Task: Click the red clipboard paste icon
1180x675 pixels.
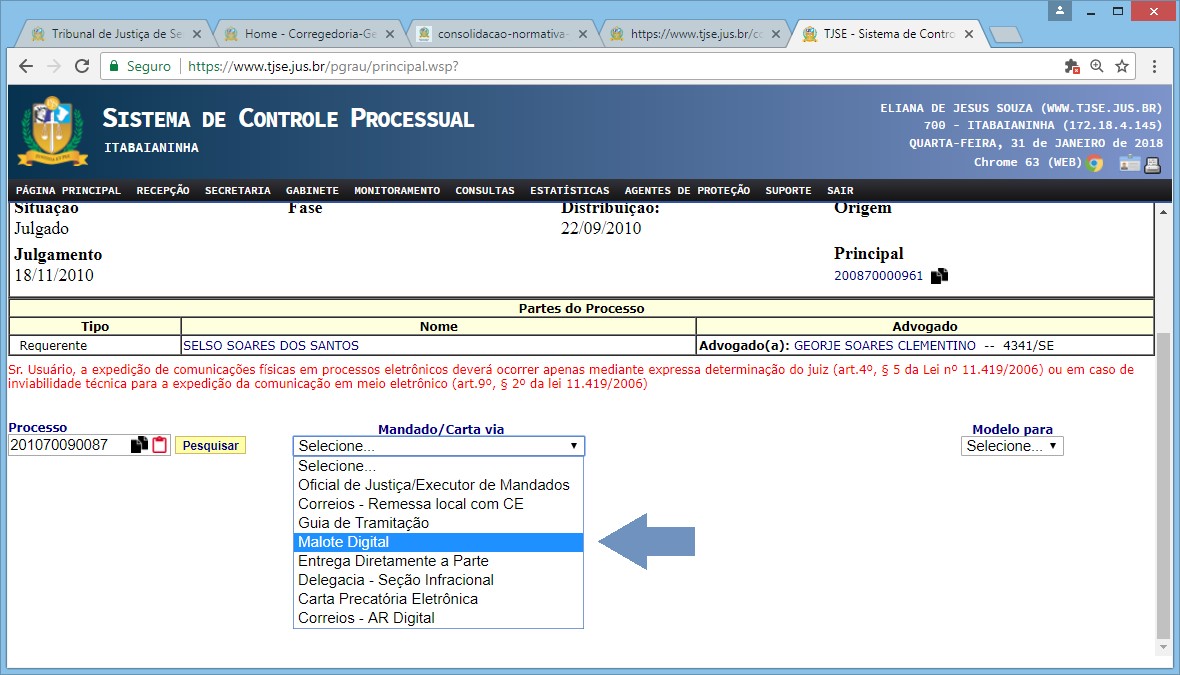Action: 160,445
